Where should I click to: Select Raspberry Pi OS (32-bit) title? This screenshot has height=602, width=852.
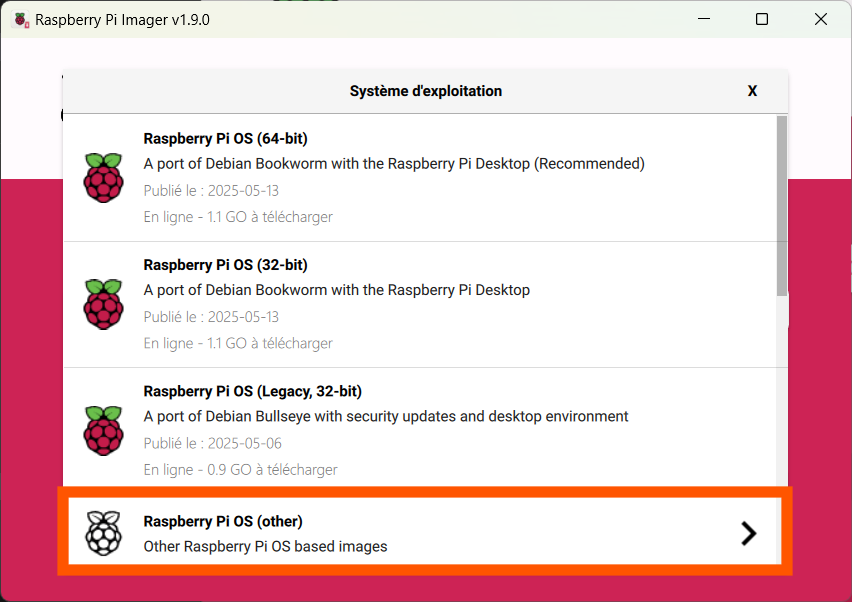225,265
